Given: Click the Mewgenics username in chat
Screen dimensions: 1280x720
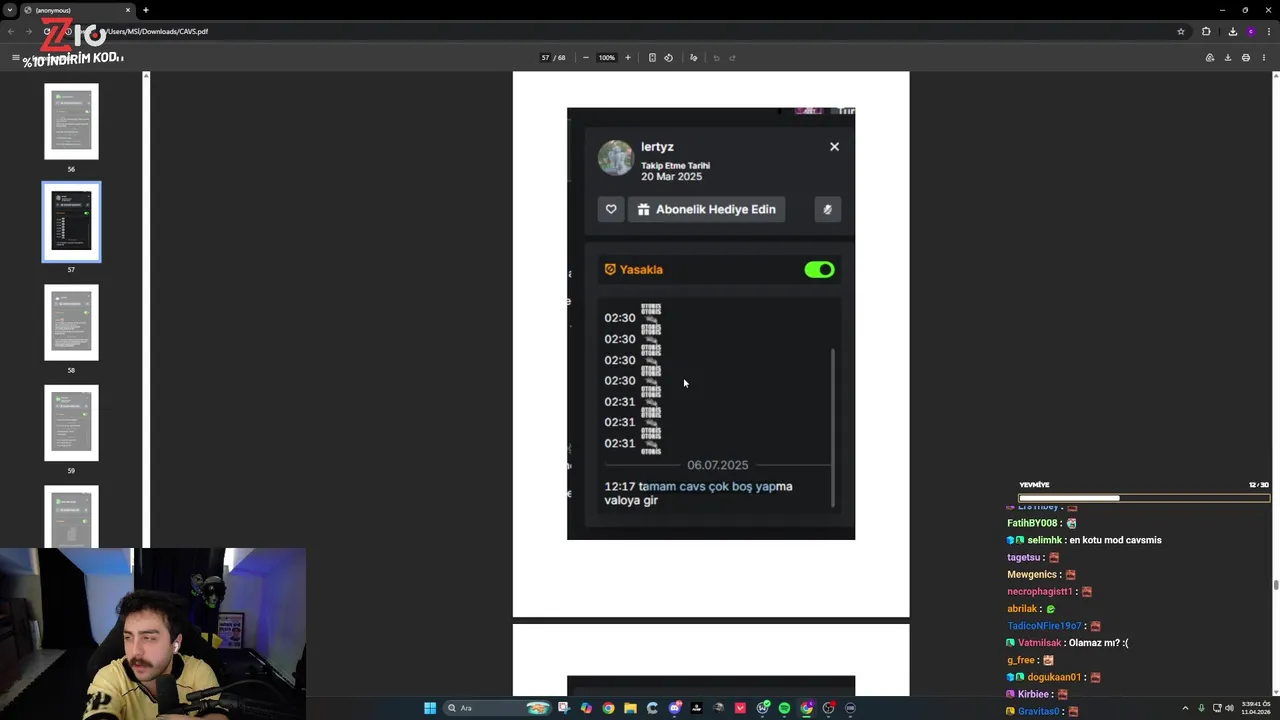Looking at the screenshot, I should [1032, 575].
